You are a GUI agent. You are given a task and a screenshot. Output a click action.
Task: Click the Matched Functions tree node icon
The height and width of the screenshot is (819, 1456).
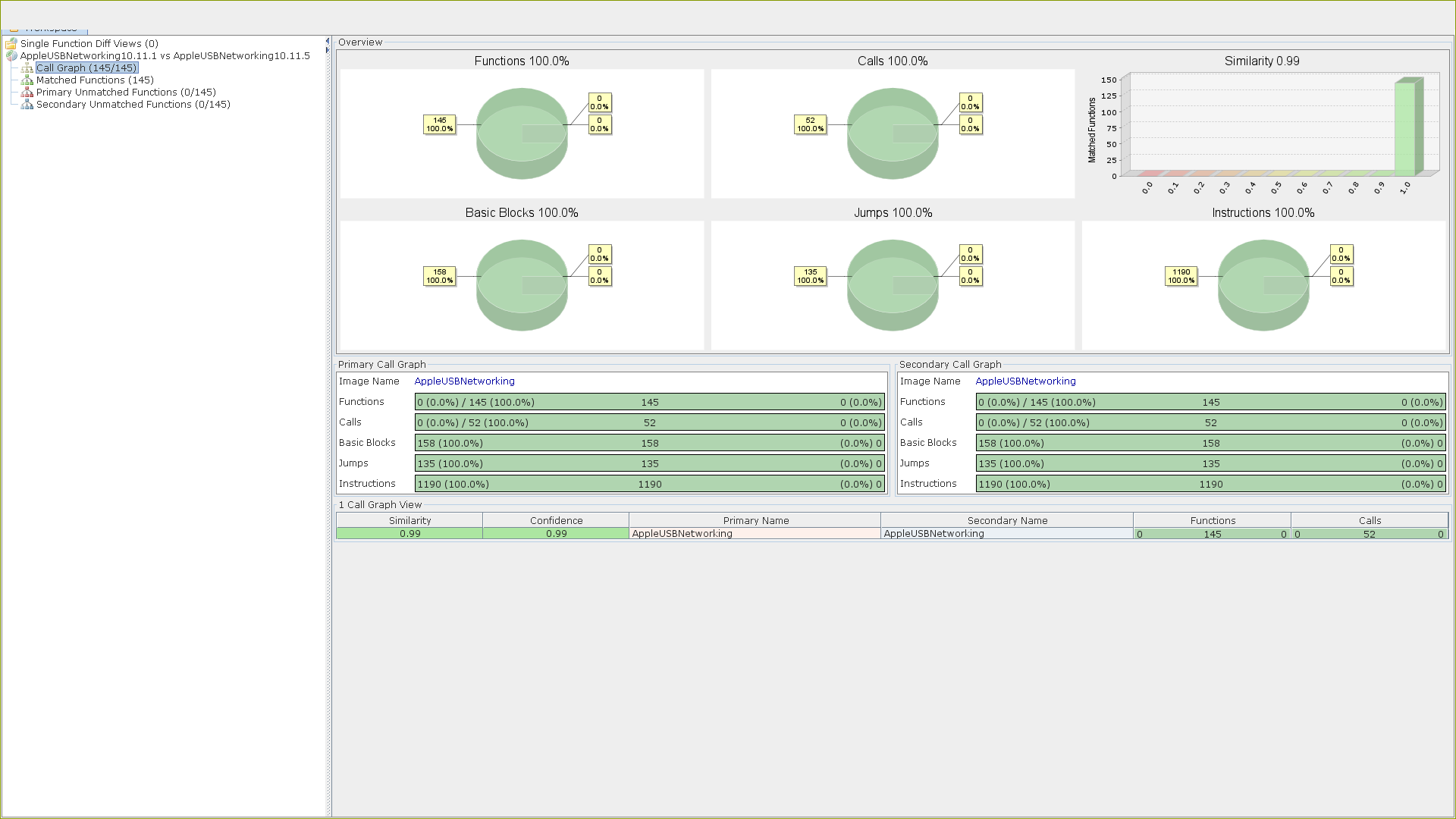(x=27, y=80)
